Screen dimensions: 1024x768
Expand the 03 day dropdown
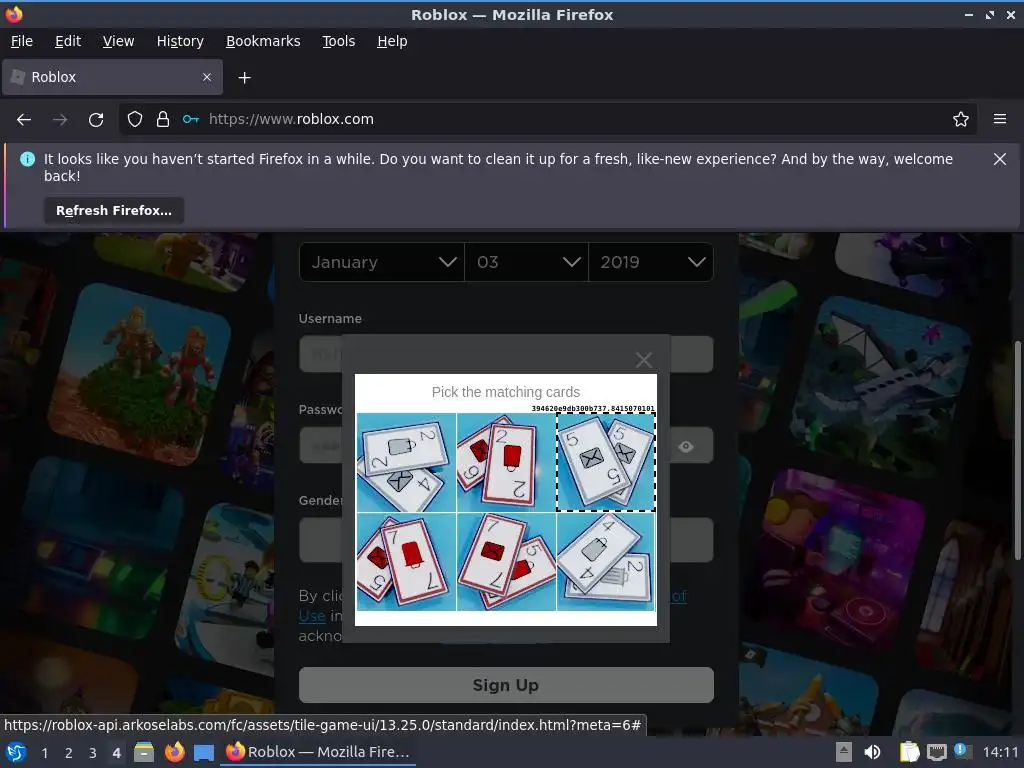(526, 262)
